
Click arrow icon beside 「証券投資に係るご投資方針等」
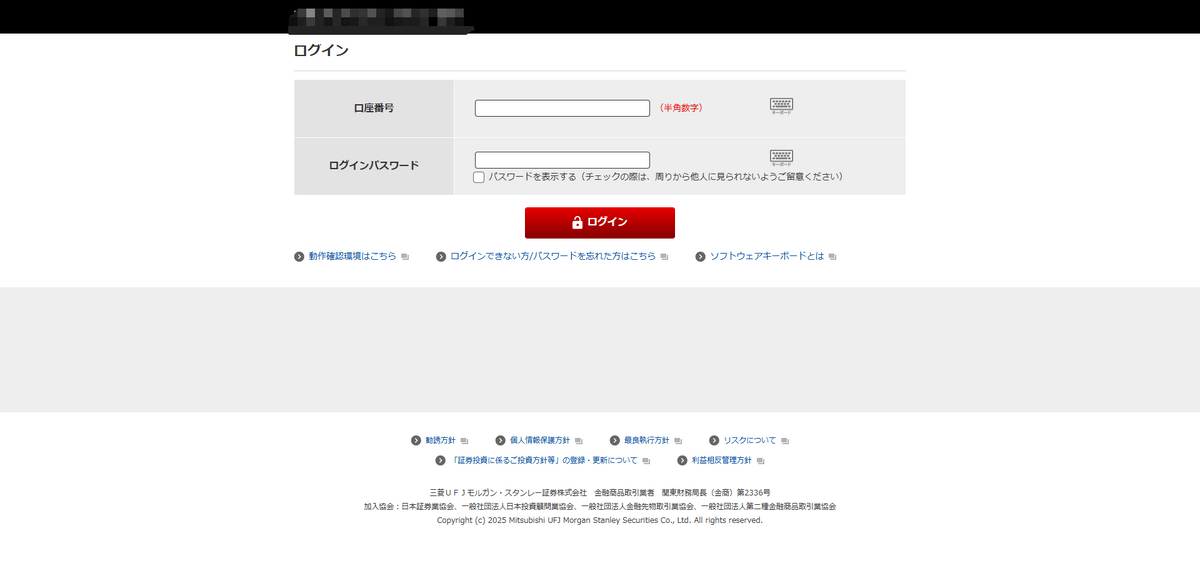pos(441,460)
